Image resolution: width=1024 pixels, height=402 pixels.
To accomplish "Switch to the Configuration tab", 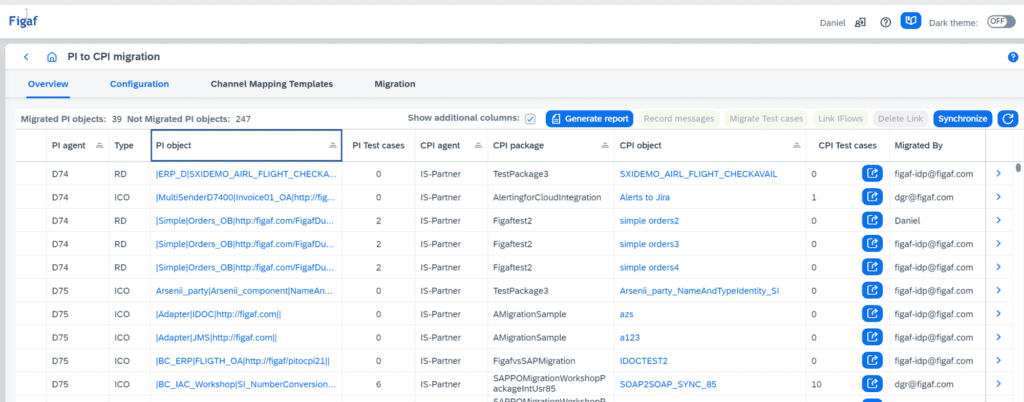I will [139, 84].
